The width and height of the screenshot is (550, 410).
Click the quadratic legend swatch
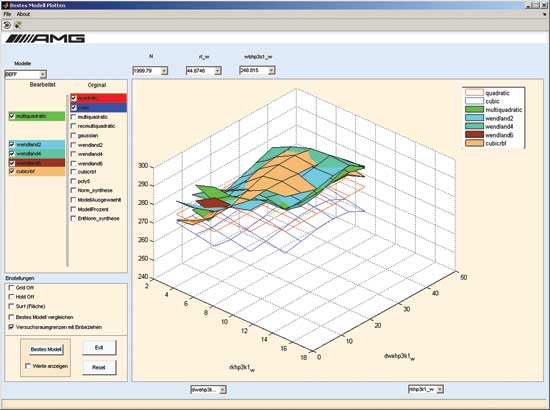474,93
